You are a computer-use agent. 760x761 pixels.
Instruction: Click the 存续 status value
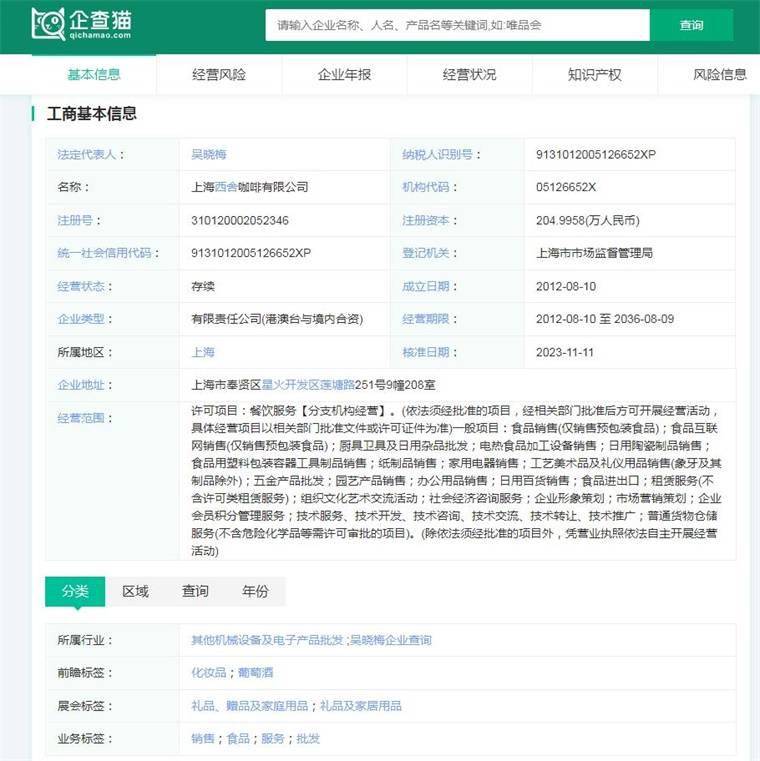(x=203, y=286)
